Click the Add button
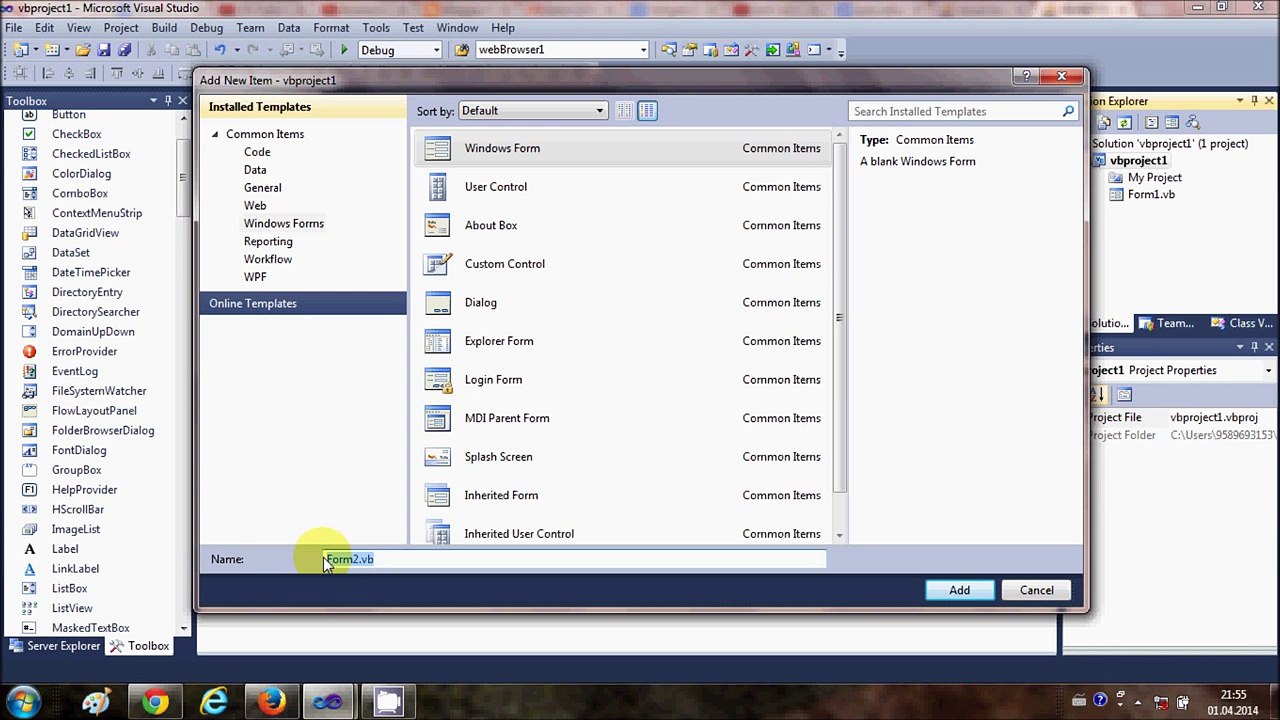The image size is (1280, 720). coord(959,590)
